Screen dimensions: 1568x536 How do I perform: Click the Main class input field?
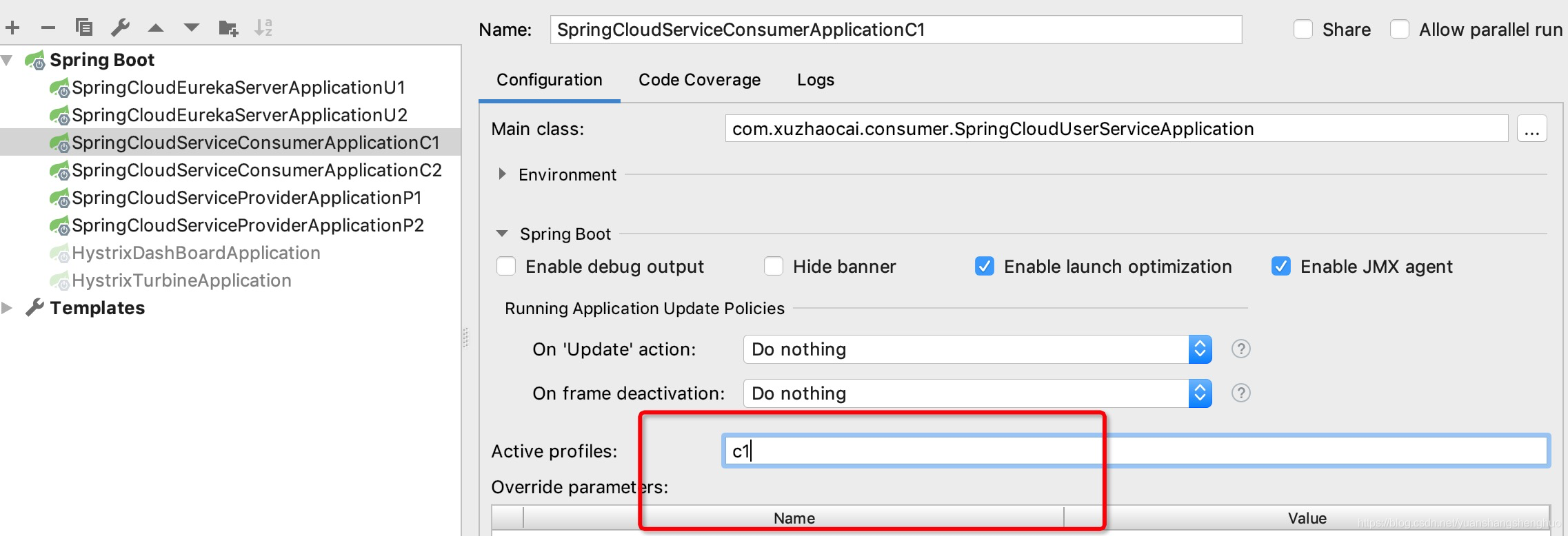click(x=1116, y=129)
